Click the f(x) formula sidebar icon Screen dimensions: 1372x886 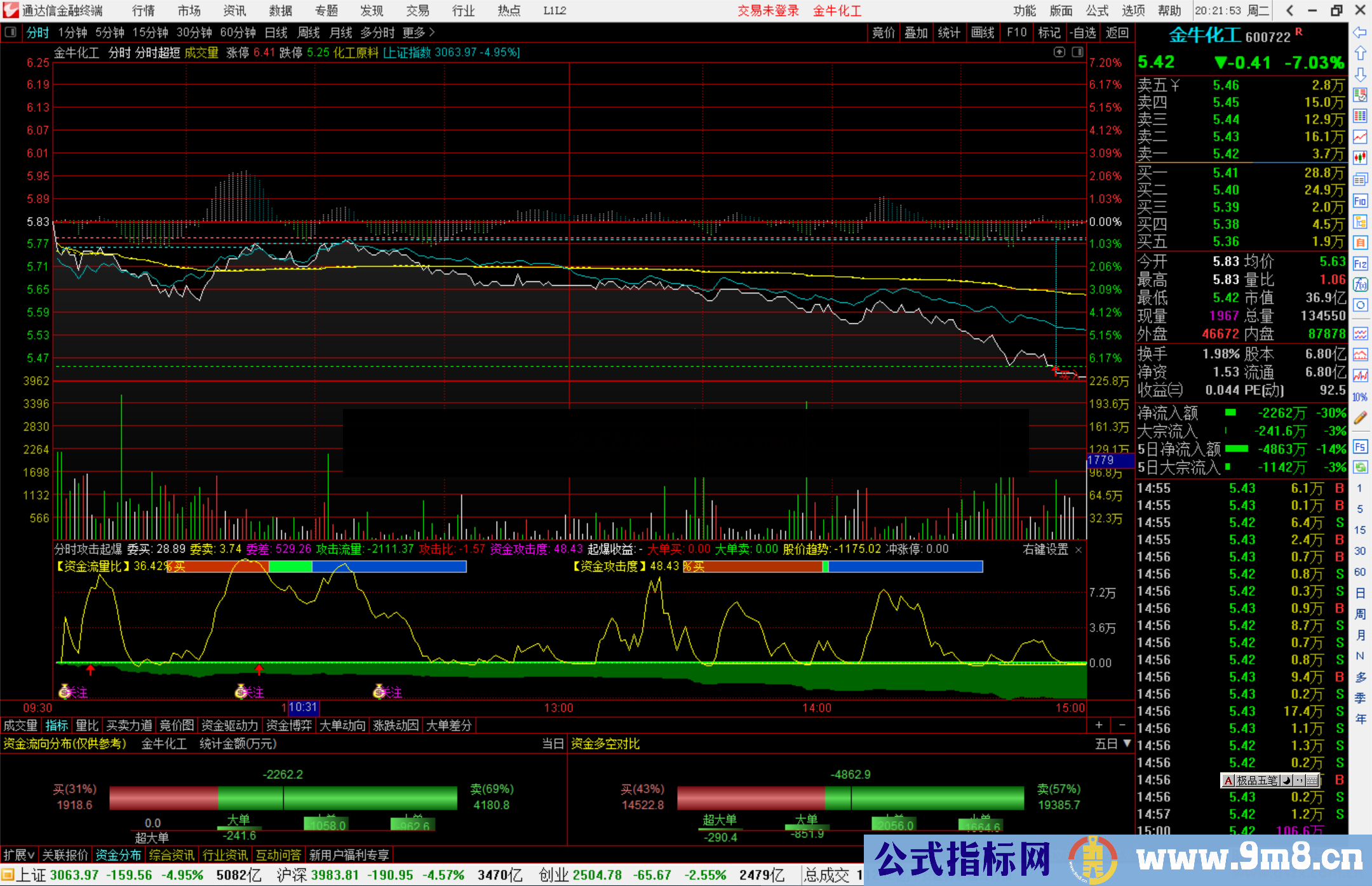tap(1360, 285)
